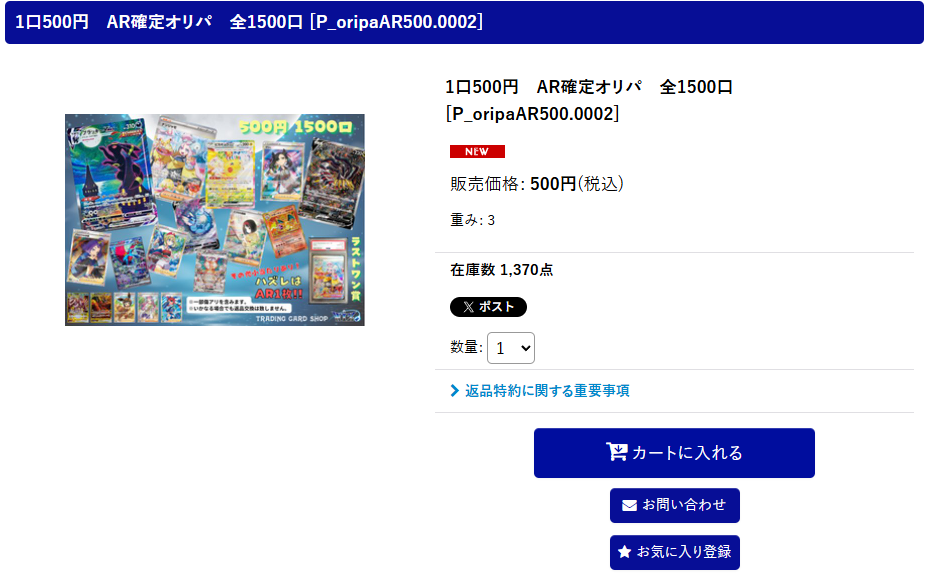The width and height of the screenshot is (929, 583).
Task: Click product title 1口500円 AR確定オリパ
Action: click(543, 87)
